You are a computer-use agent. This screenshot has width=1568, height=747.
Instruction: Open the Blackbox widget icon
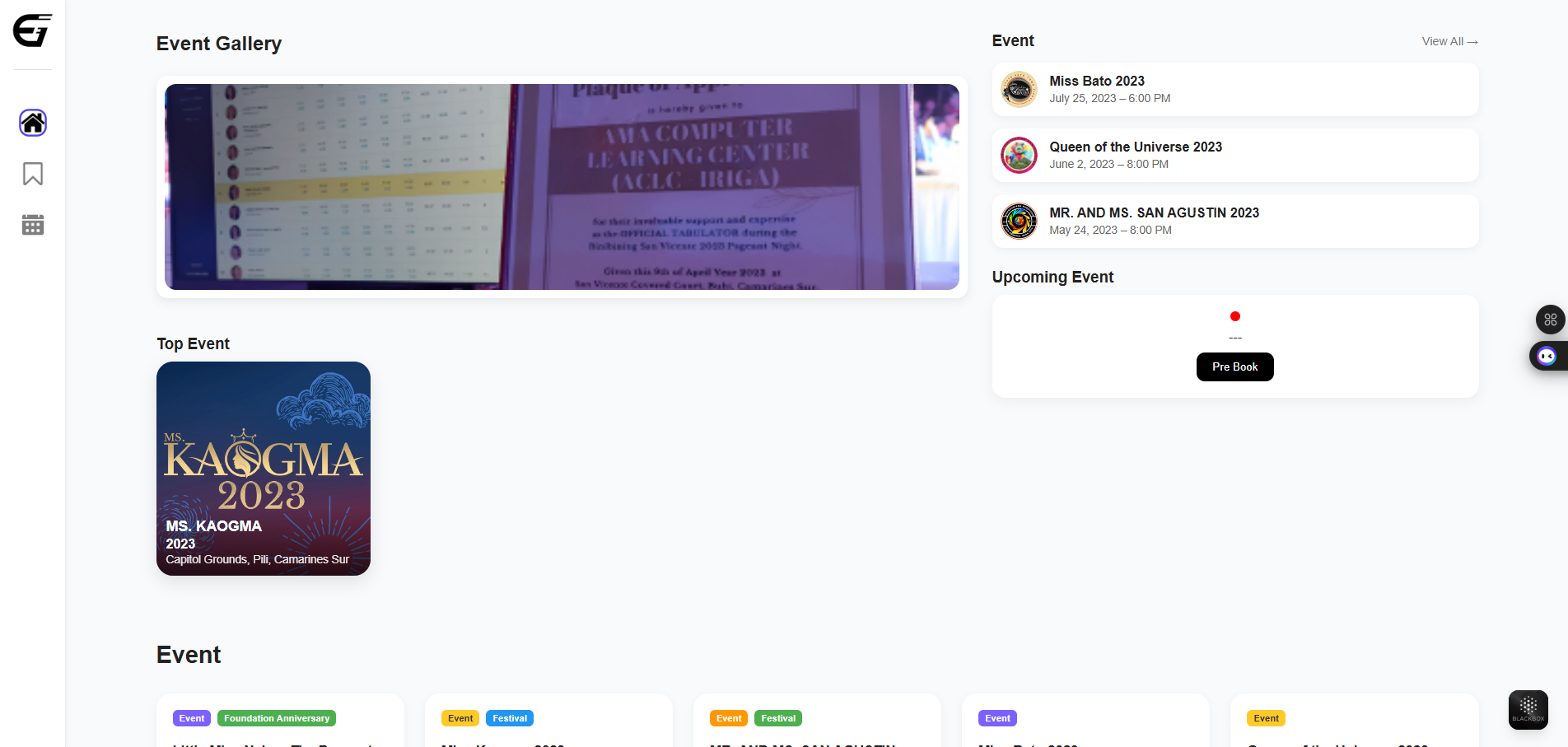[x=1528, y=709]
